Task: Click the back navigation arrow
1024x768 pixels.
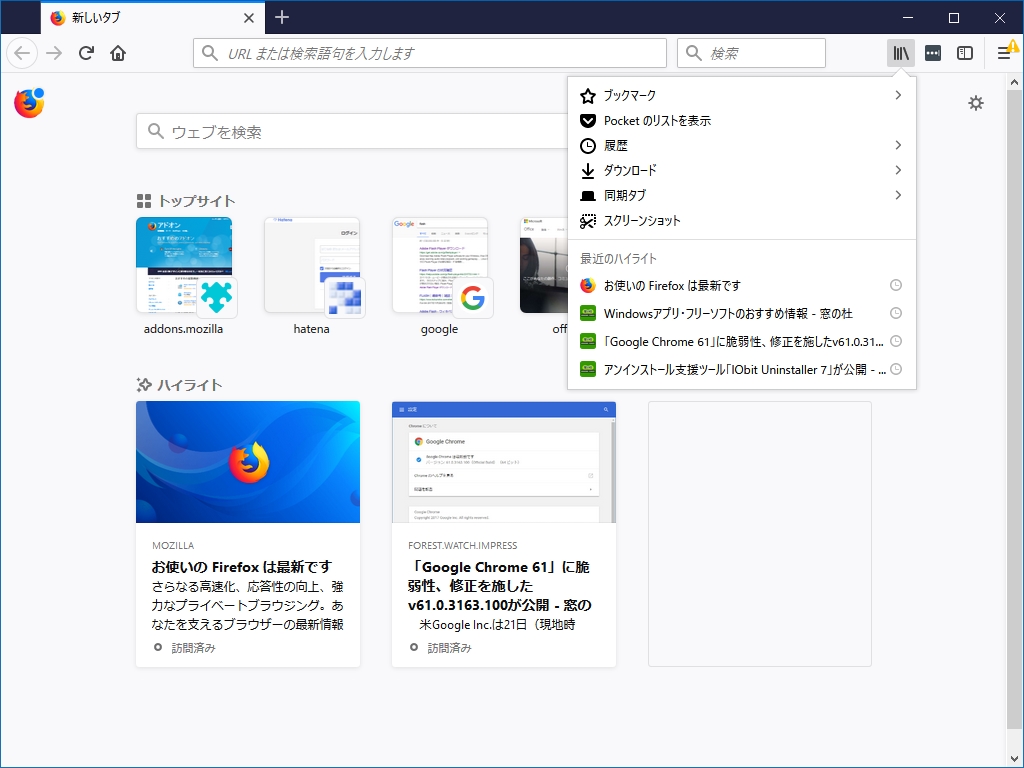Action: [22, 53]
